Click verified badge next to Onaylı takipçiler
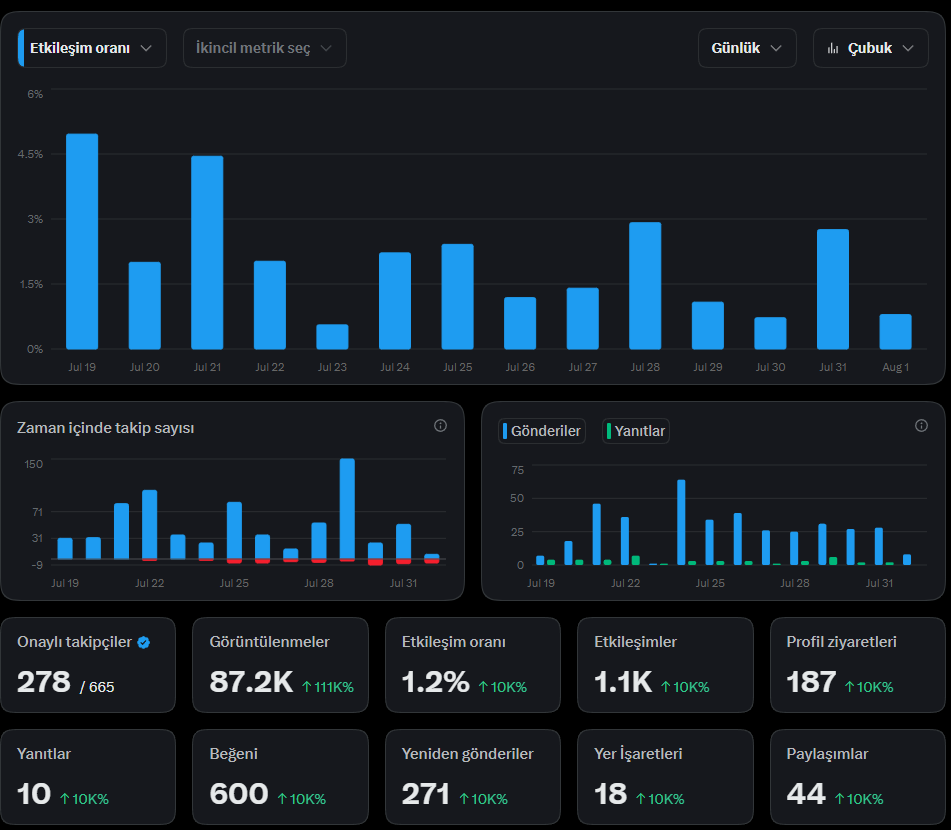The image size is (951, 830). [x=144, y=643]
